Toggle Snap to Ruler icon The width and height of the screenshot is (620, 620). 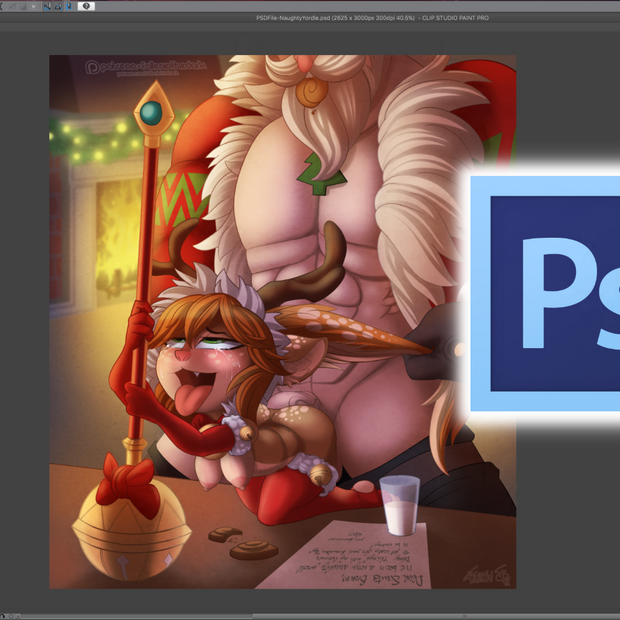47,6
